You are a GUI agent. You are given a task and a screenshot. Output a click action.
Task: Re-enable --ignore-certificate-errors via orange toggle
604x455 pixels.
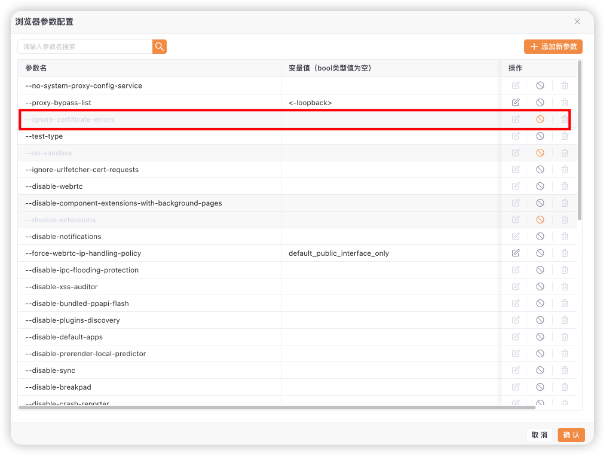point(540,119)
